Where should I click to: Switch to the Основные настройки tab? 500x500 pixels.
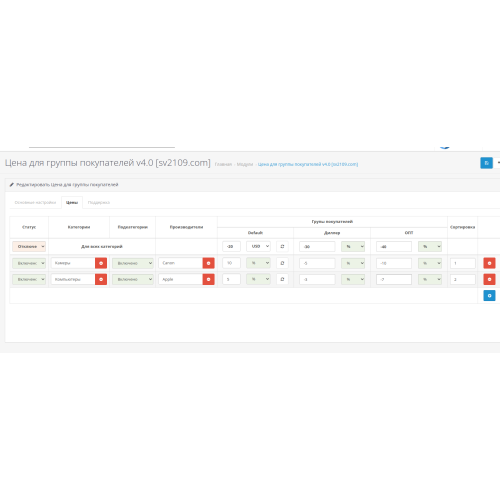pyautogui.click(x=35, y=202)
